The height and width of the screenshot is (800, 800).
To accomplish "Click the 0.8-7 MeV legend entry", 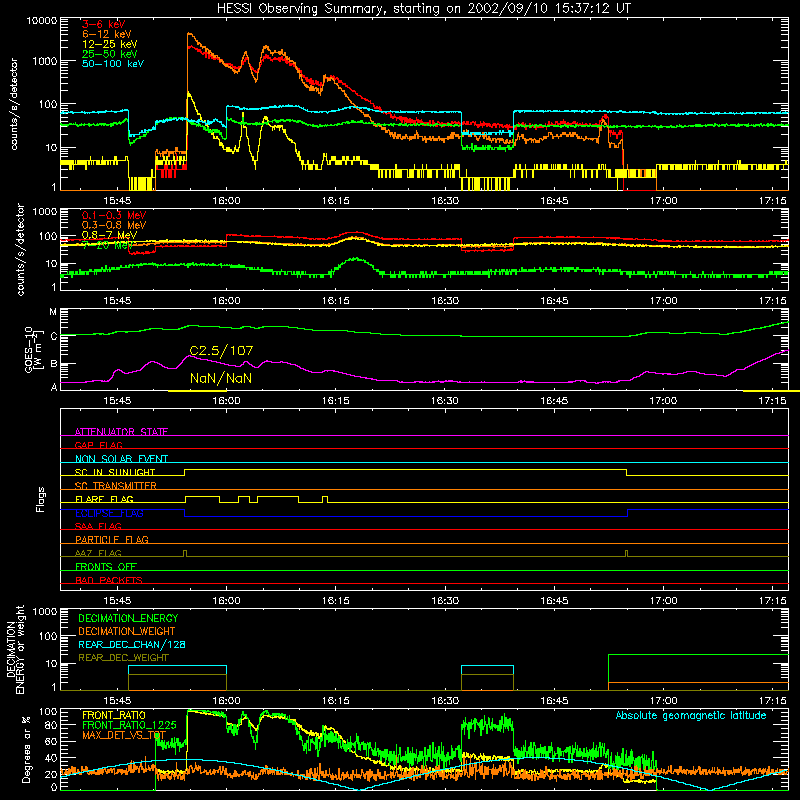I will [x=109, y=235].
